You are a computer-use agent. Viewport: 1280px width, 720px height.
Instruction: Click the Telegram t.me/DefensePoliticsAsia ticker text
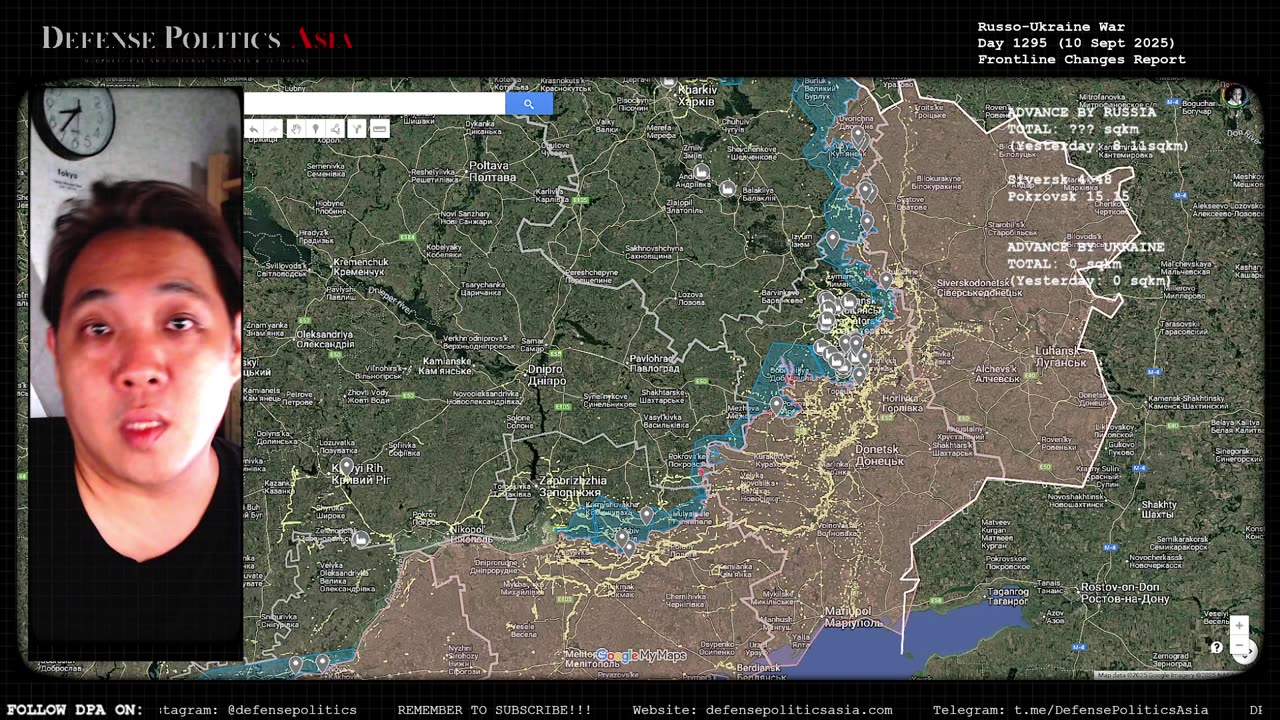(1070, 710)
